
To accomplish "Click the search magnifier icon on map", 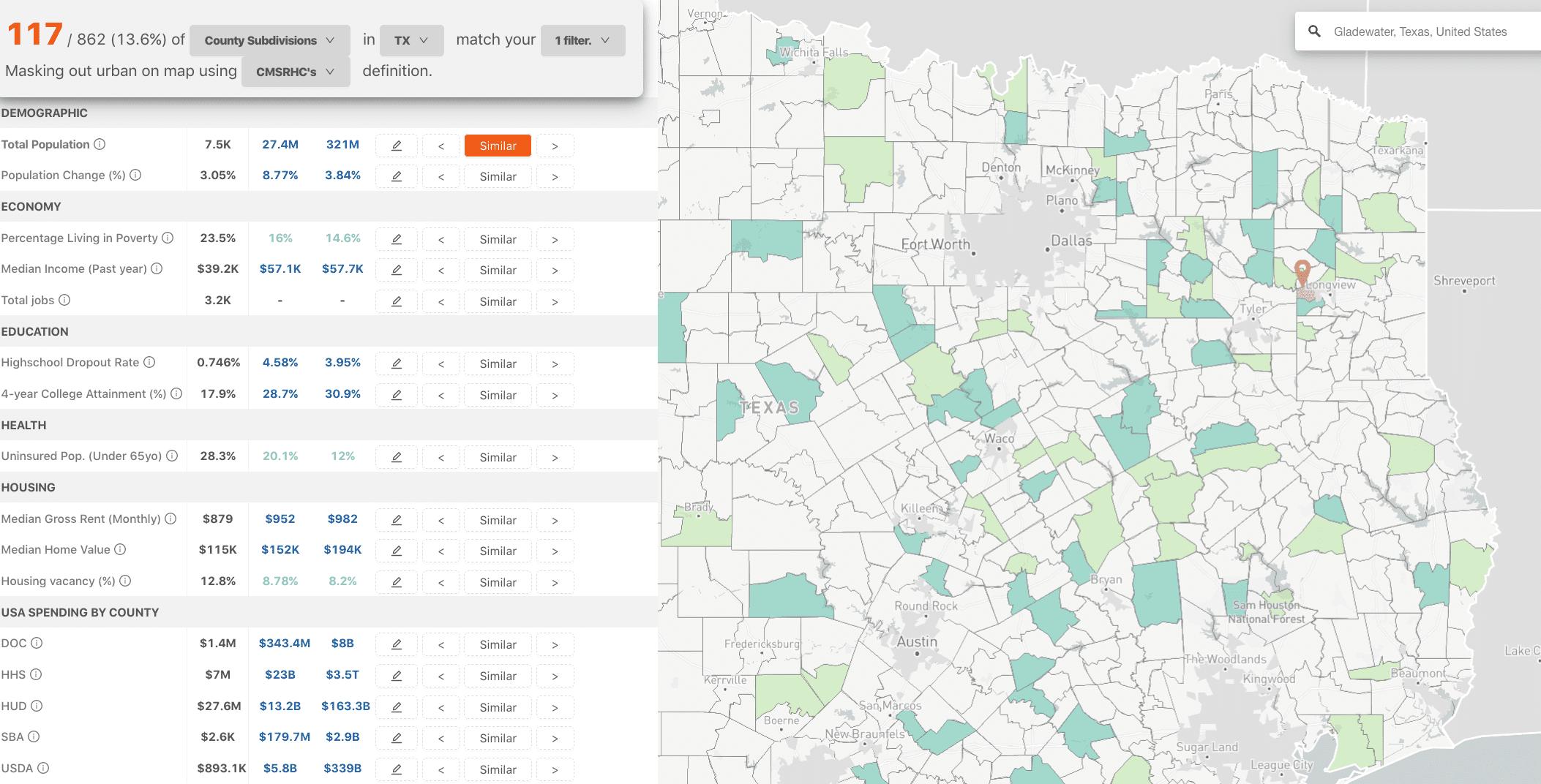I will click(1314, 31).
